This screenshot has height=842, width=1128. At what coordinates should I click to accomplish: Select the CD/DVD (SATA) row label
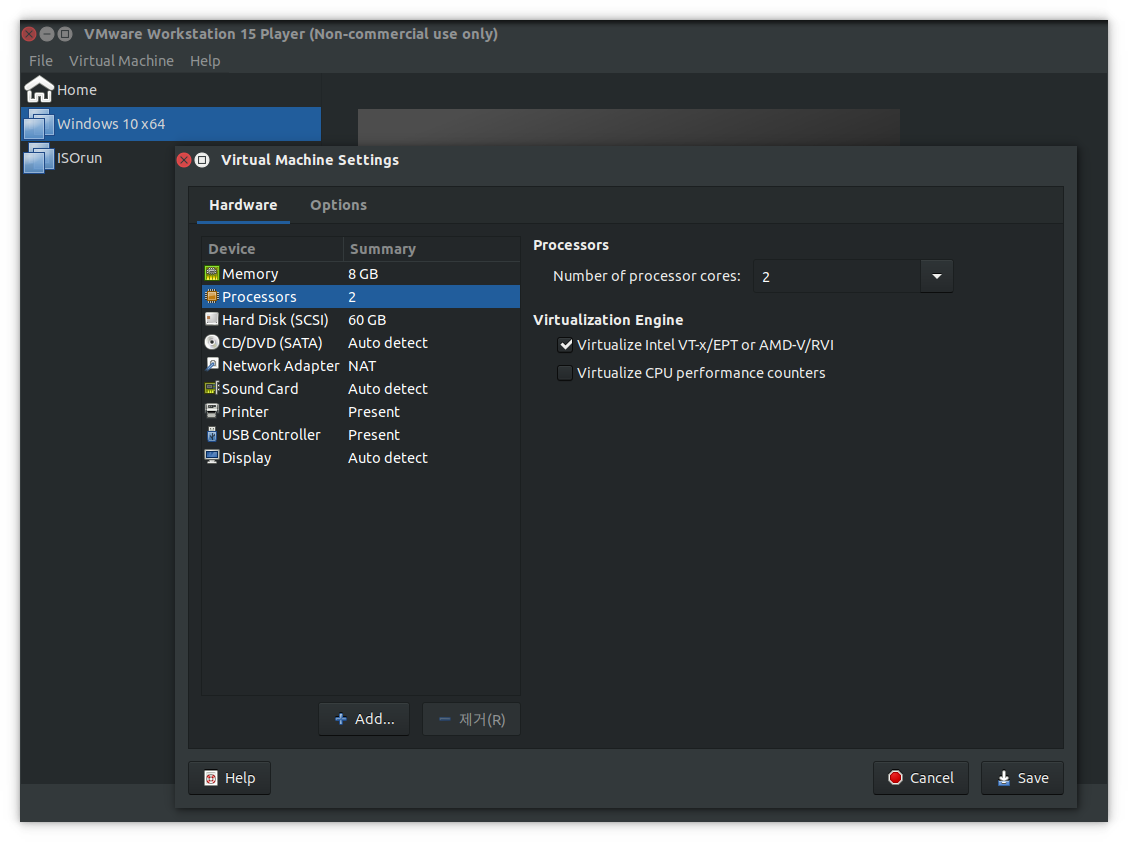[x=272, y=343]
